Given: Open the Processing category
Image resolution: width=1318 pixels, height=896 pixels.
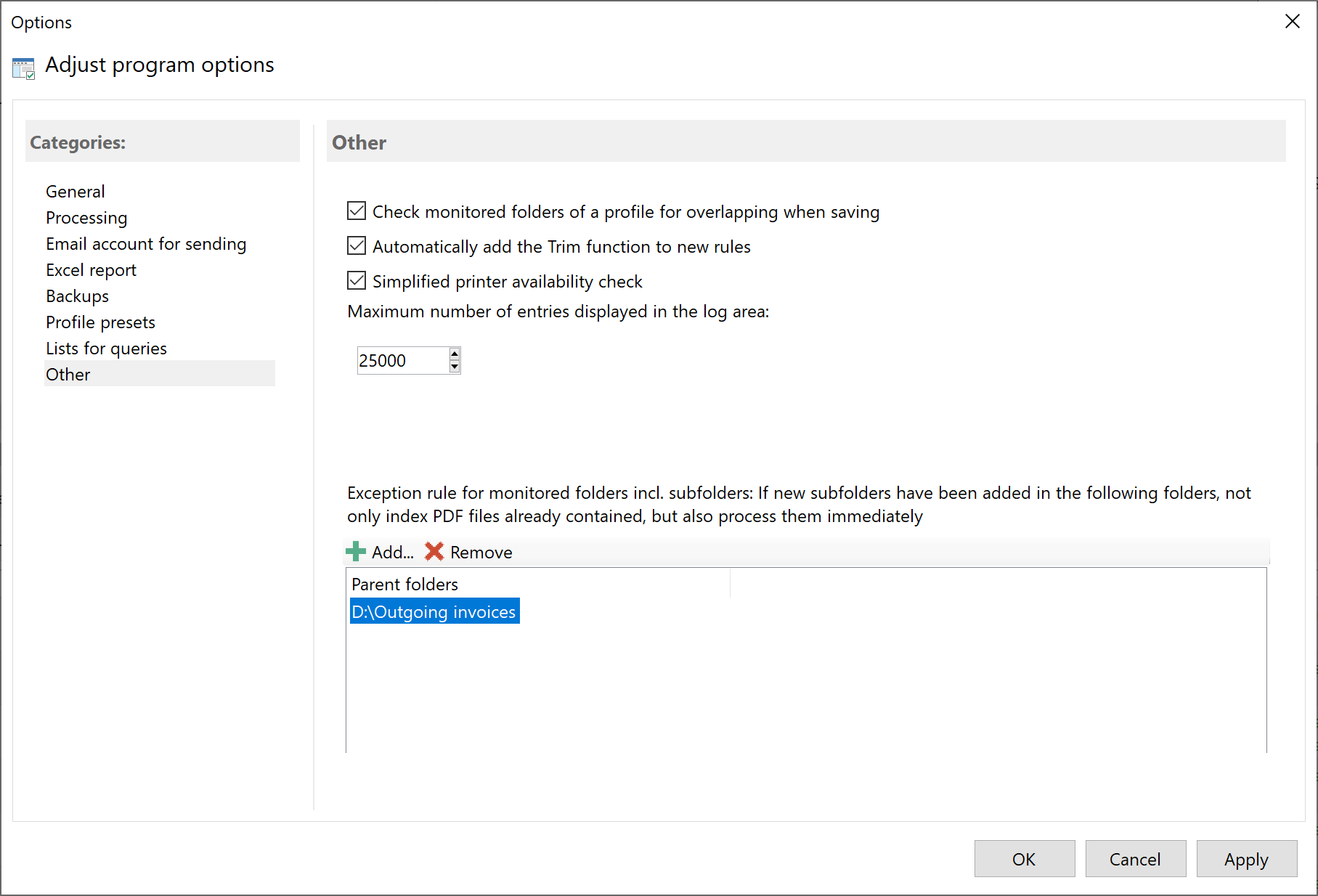Looking at the screenshot, I should (x=86, y=217).
